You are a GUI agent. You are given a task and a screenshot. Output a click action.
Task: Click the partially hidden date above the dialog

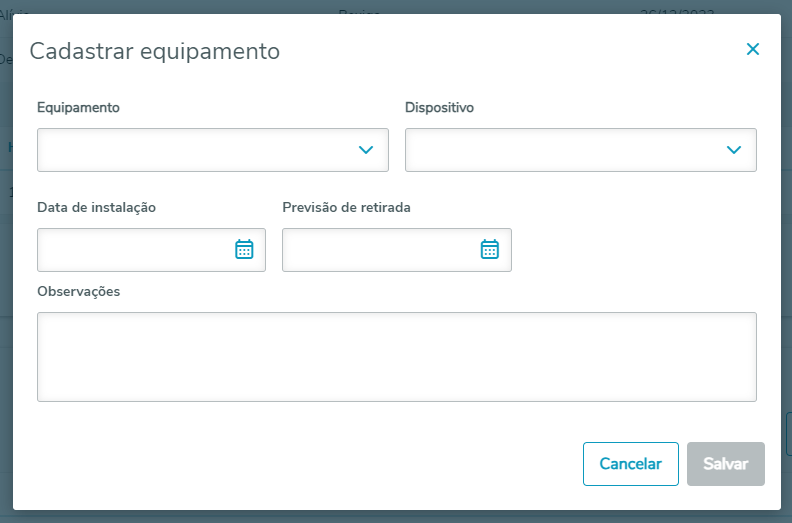pos(680,8)
